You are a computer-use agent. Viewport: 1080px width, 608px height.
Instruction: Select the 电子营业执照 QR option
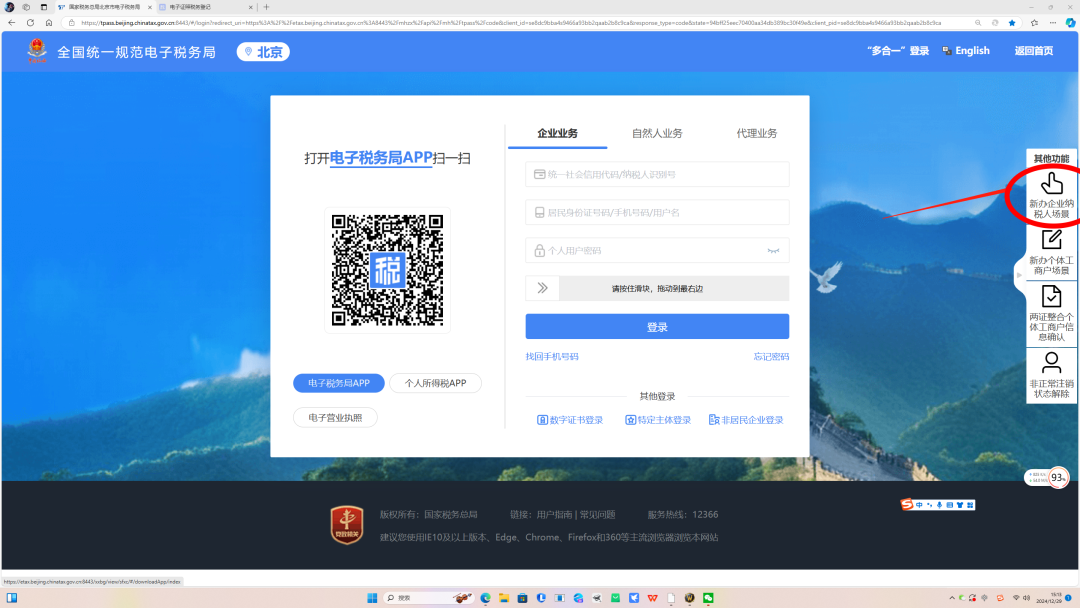tap(335, 417)
